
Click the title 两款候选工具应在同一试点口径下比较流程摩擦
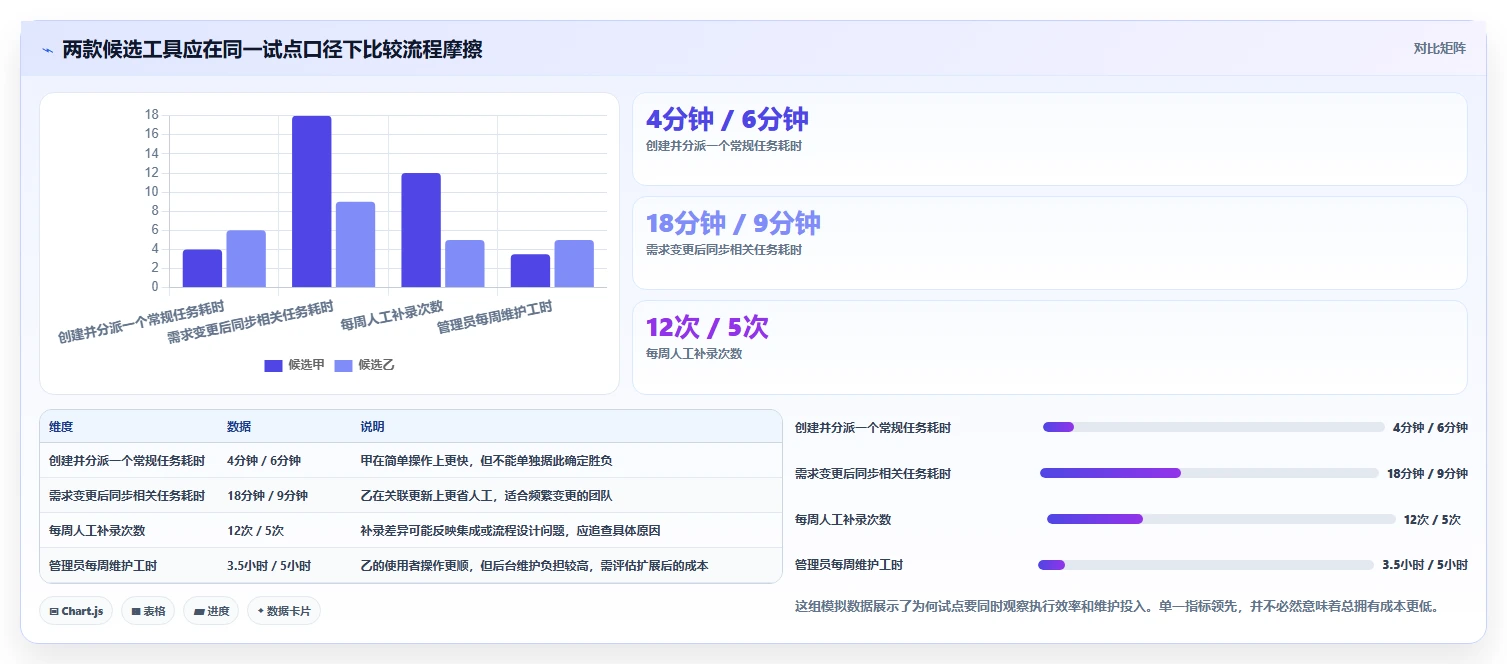(272, 49)
